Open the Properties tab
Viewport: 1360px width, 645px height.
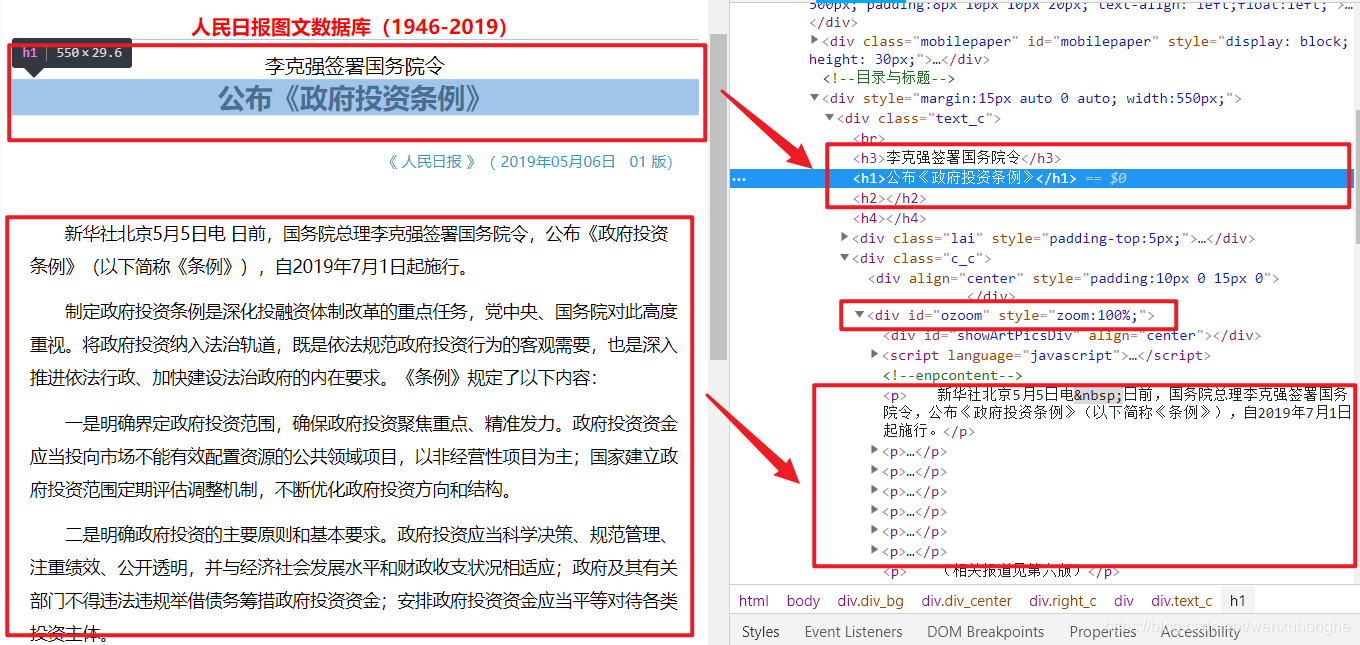pyautogui.click(x=1103, y=631)
